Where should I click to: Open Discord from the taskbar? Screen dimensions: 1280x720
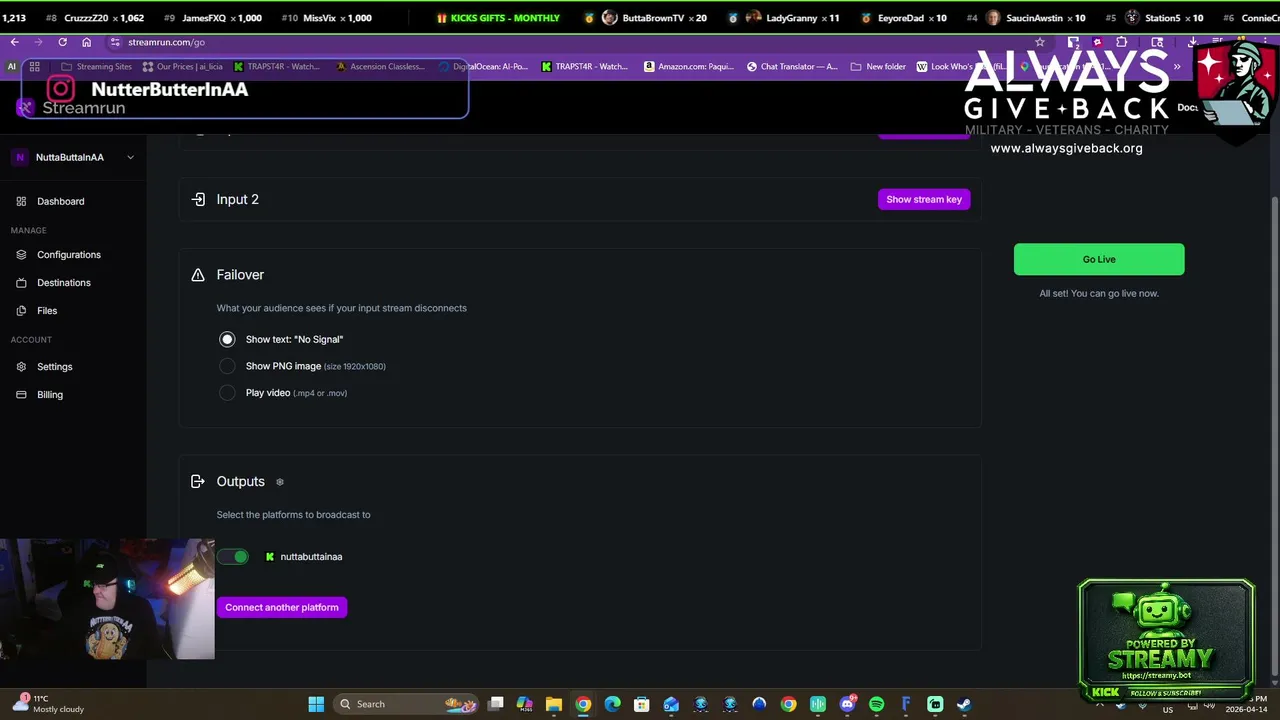pyautogui.click(x=847, y=704)
